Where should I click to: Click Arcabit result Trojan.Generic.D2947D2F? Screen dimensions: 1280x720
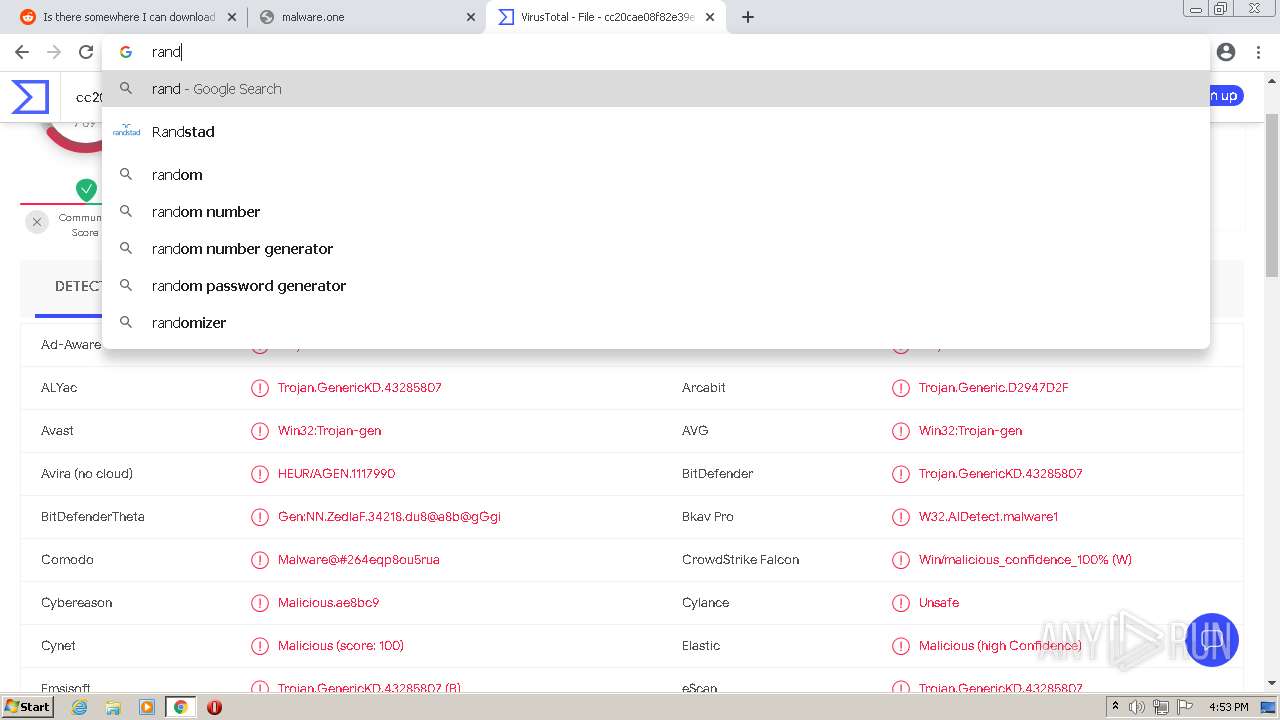[994, 388]
